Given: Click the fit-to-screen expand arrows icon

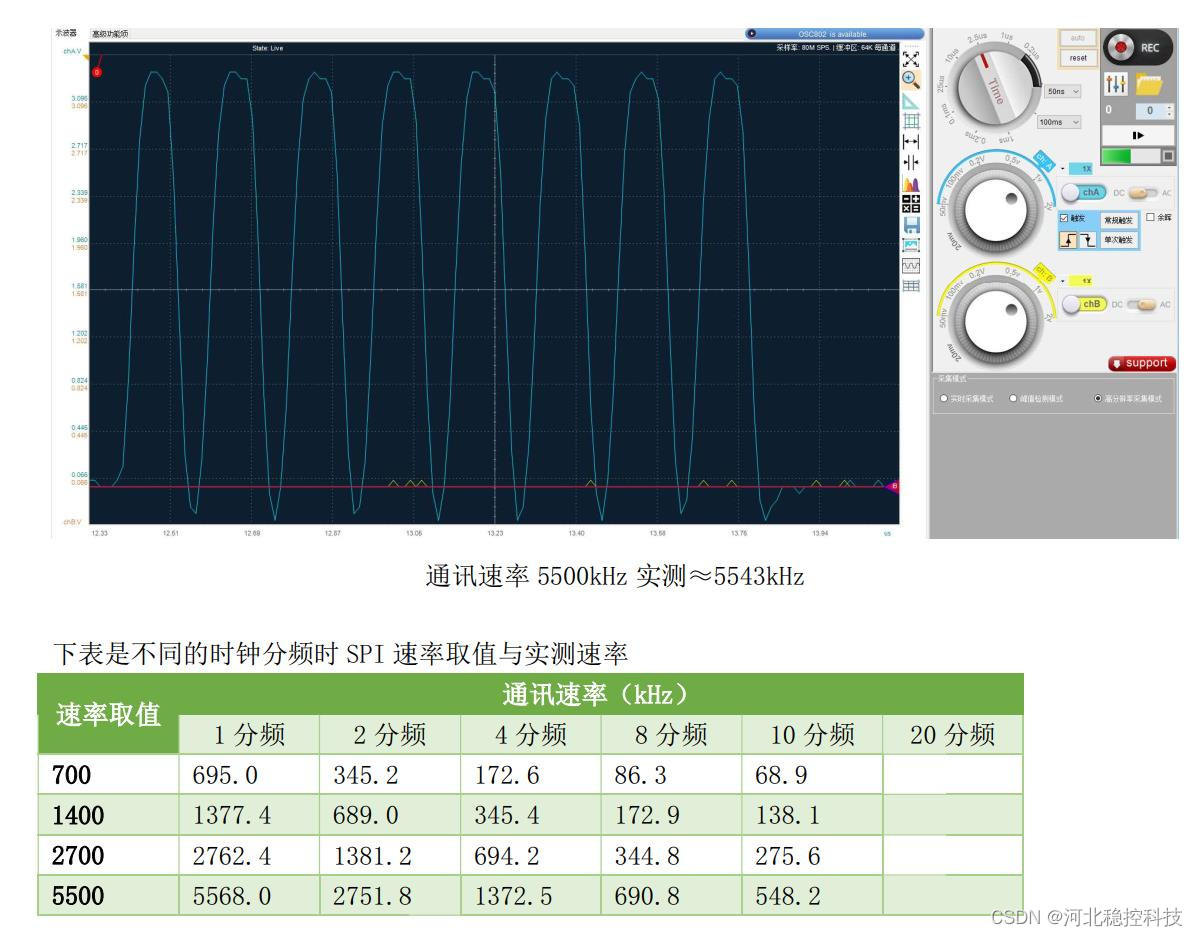Looking at the screenshot, I should point(911,59).
